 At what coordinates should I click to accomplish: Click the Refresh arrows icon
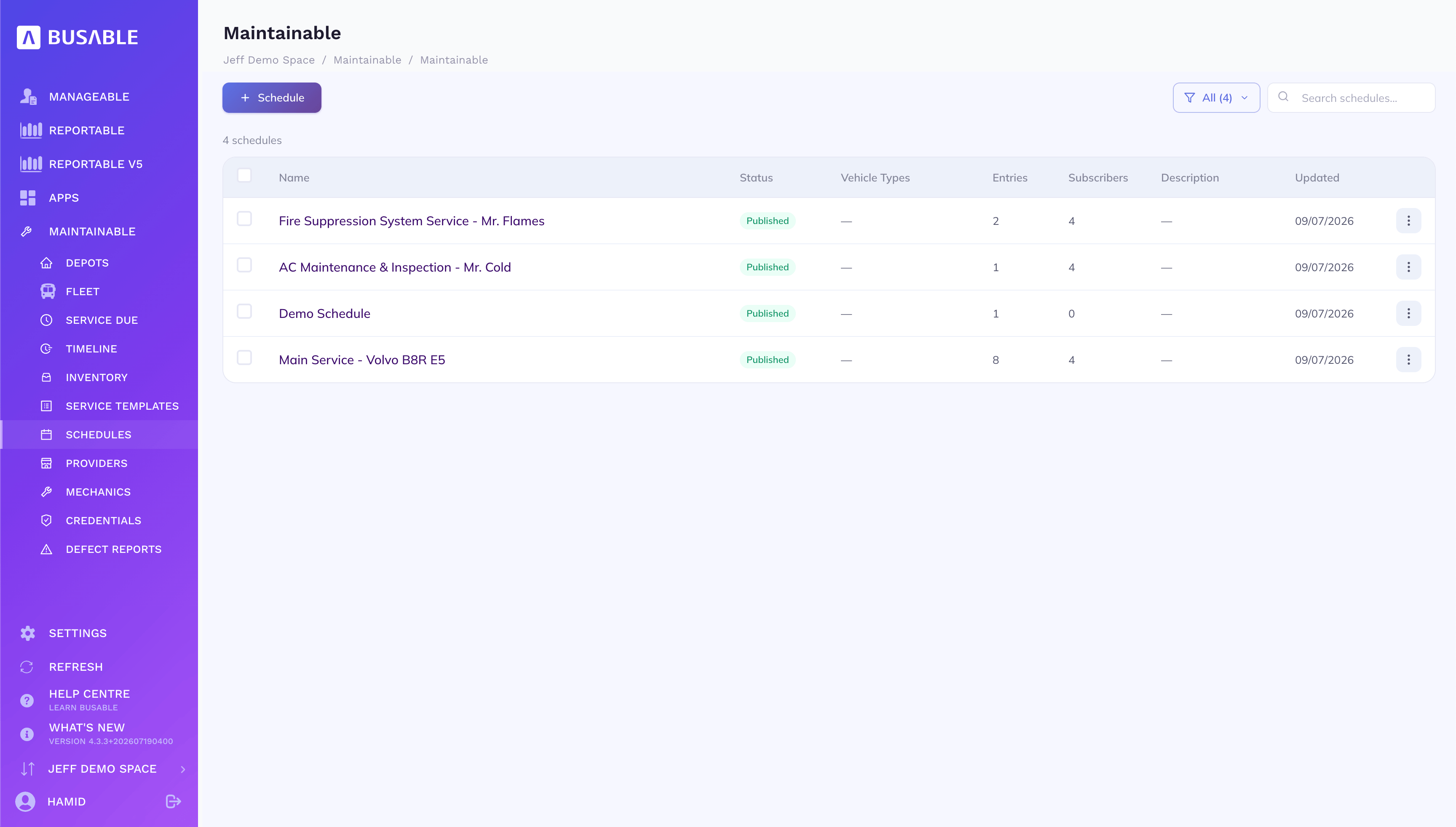pyautogui.click(x=27, y=667)
